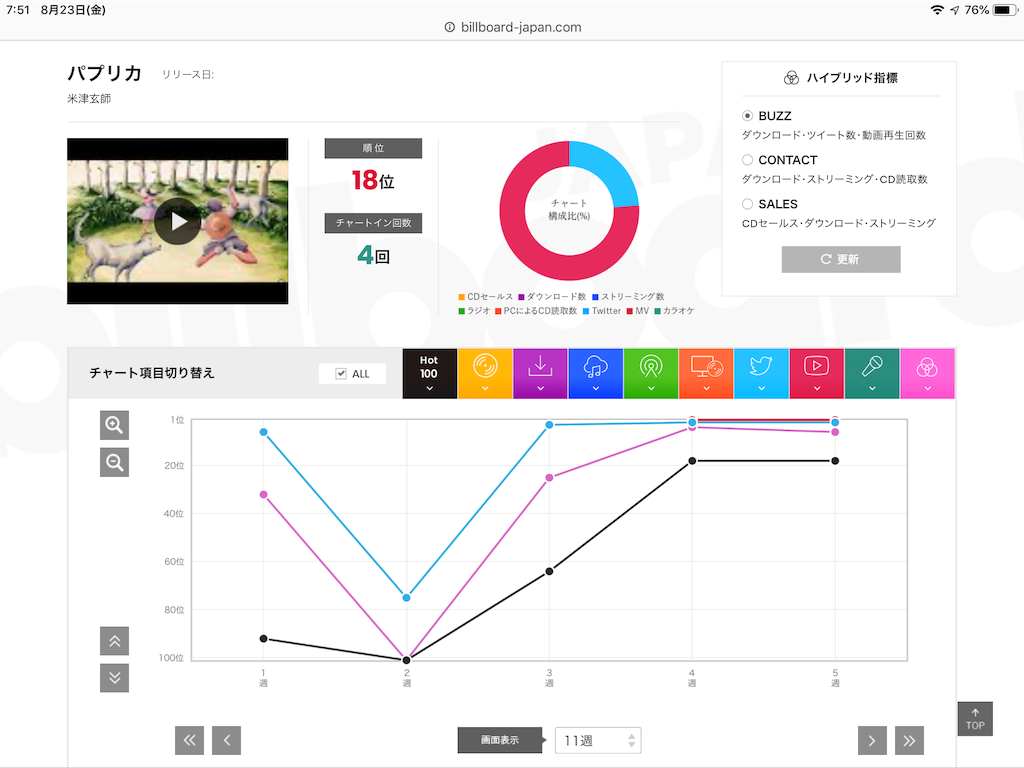Select the BUZZ radio button
Viewport: 1024px width, 768px height.
[x=748, y=116]
